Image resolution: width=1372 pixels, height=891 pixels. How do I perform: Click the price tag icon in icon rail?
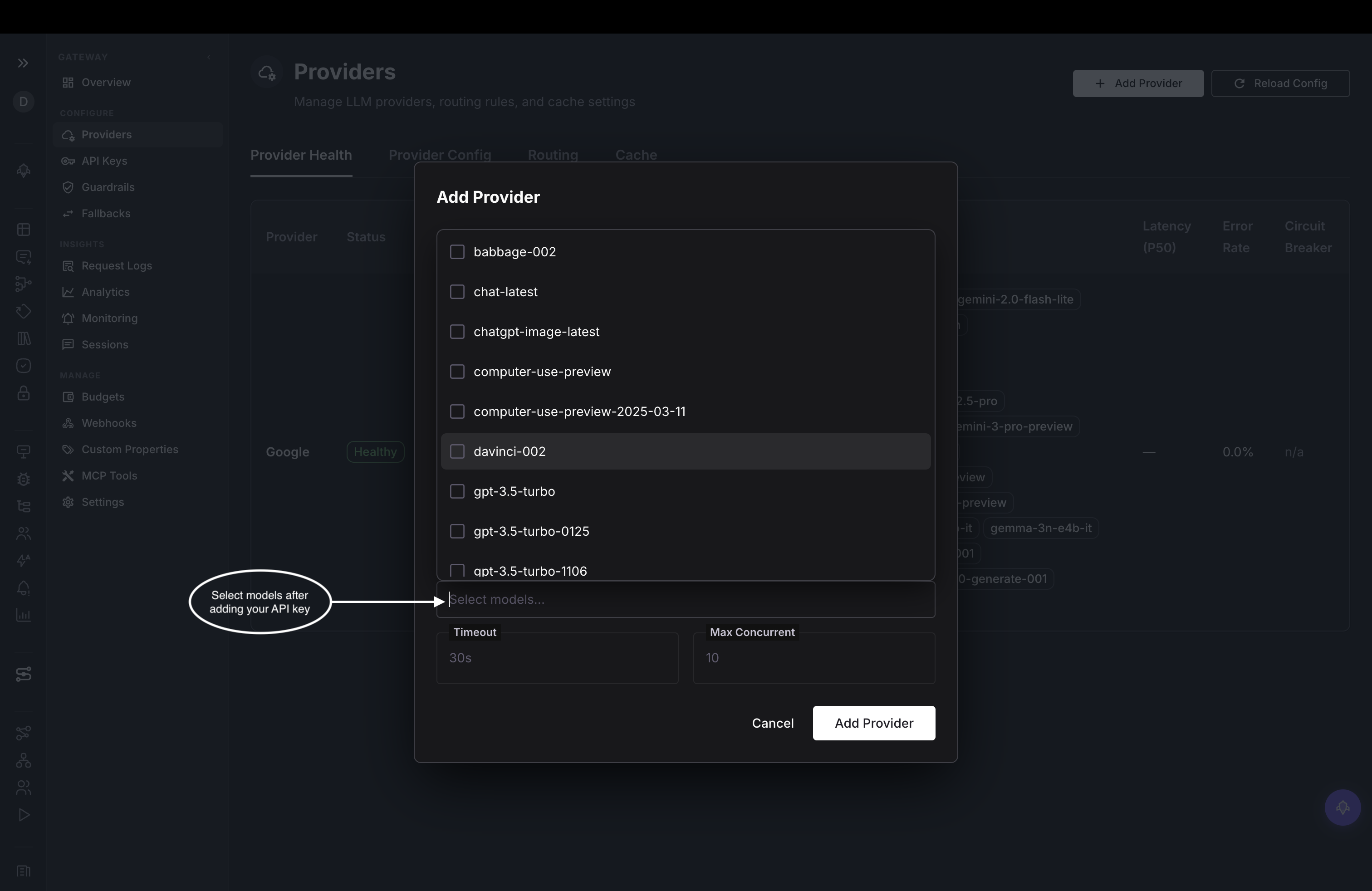[23, 312]
